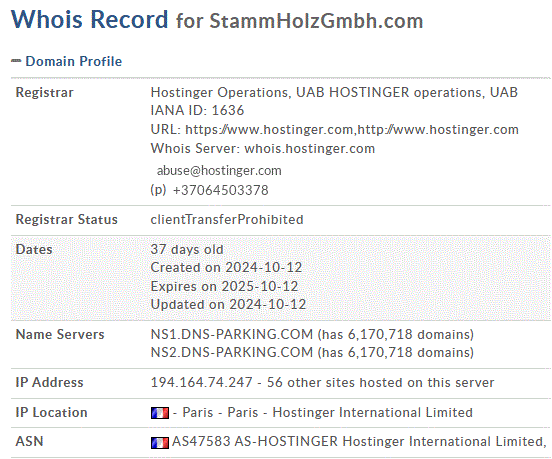The image size is (552, 459).
Task: Click the clientTransferProhibited status
Action: 227,220
